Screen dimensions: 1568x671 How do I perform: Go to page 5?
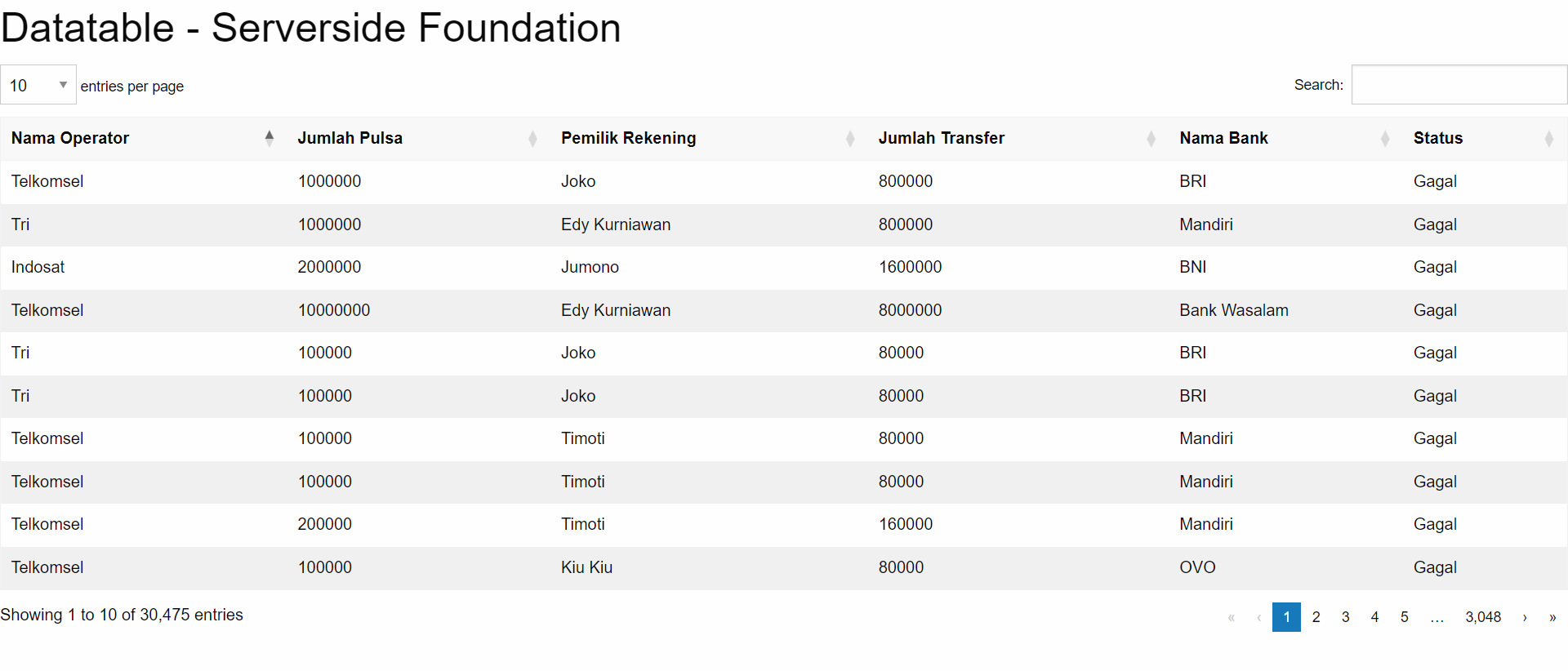(x=1404, y=617)
